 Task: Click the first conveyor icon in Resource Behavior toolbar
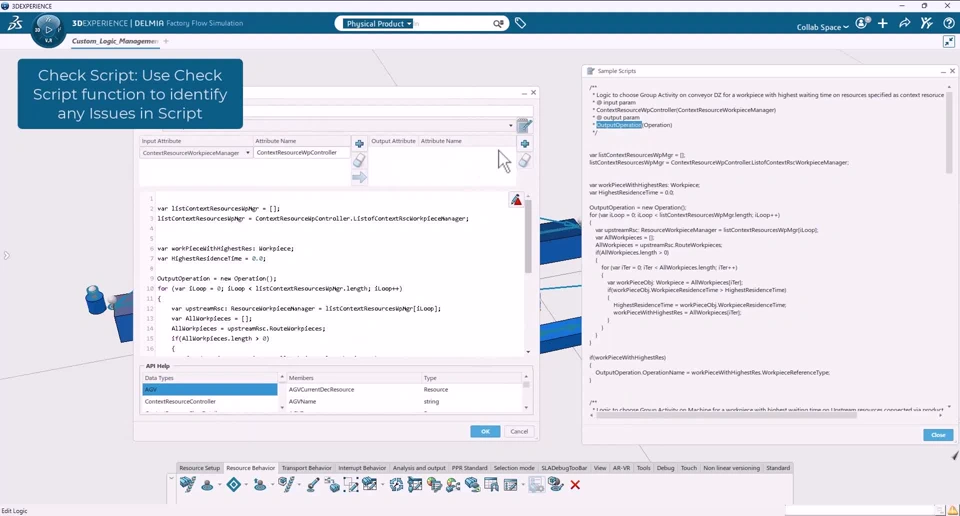188,484
